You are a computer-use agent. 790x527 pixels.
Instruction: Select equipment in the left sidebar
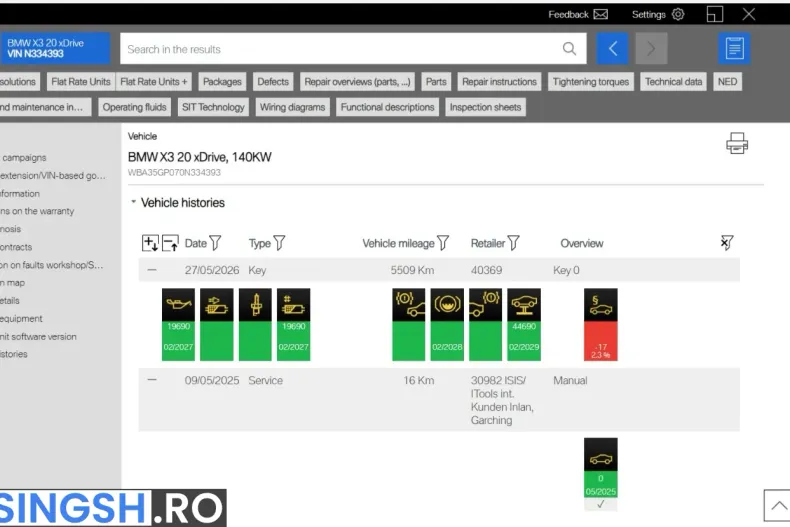21,318
